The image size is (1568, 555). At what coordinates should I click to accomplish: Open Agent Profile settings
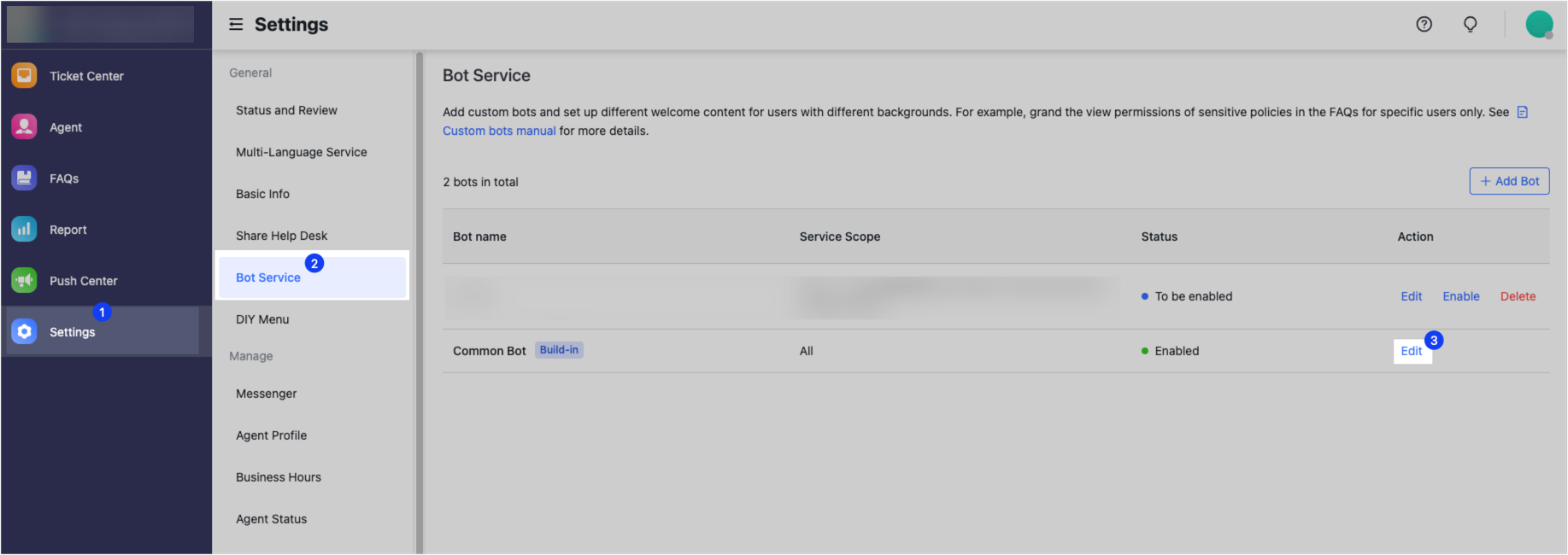click(271, 435)
